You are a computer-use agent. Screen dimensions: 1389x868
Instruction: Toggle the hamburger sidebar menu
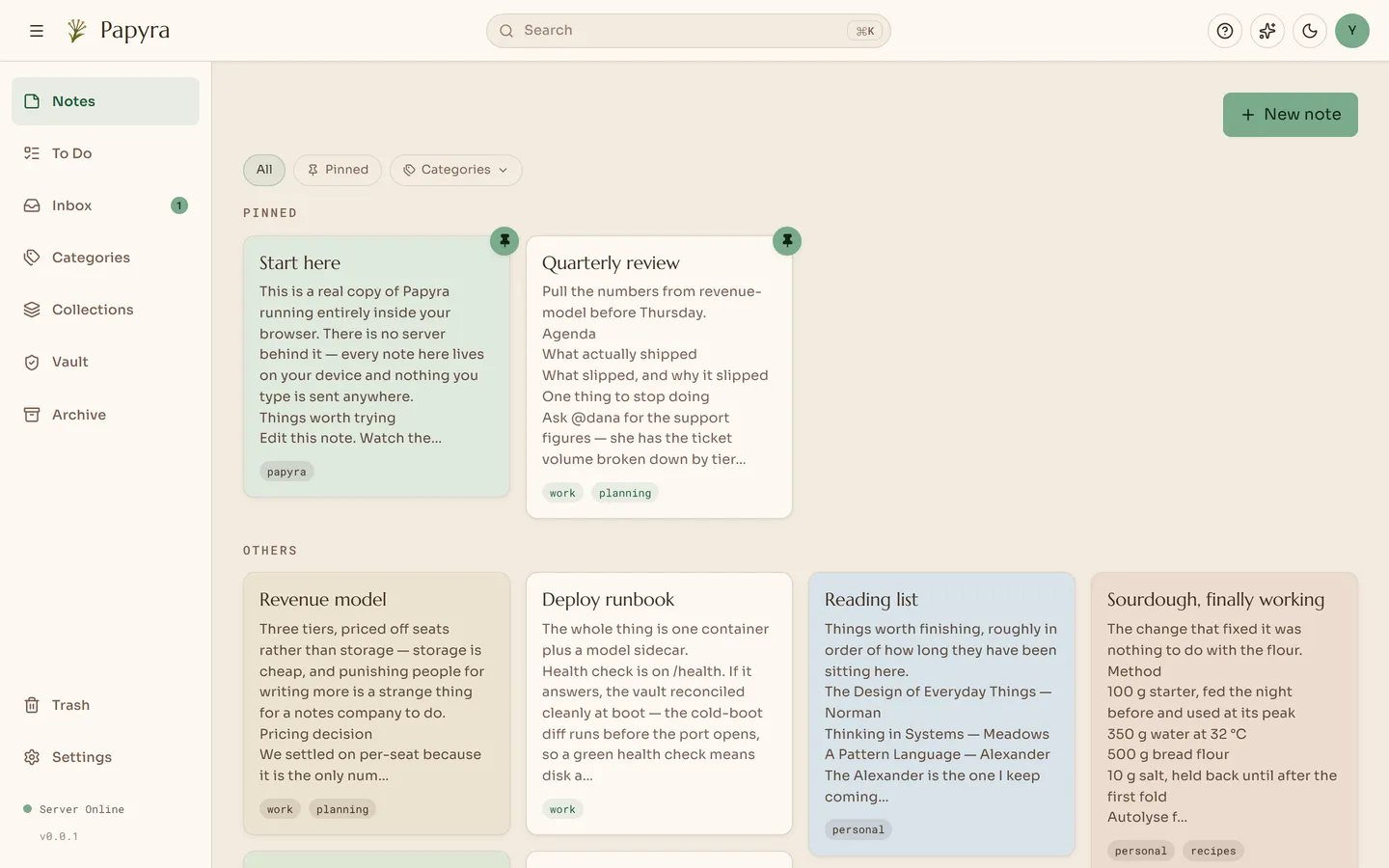[x=37, y=31]
